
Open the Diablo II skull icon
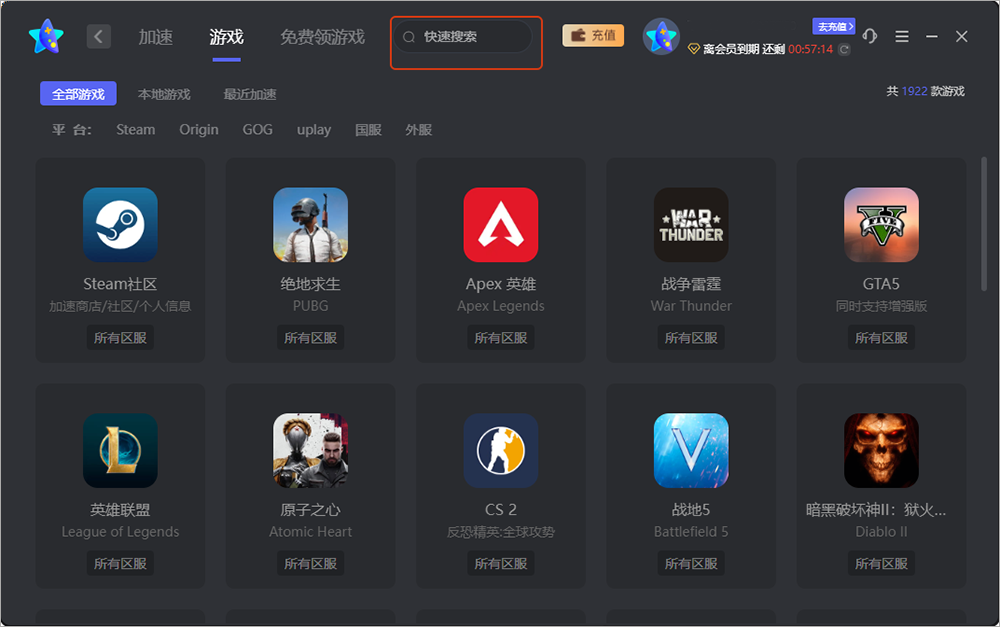[x=881, y=450]
